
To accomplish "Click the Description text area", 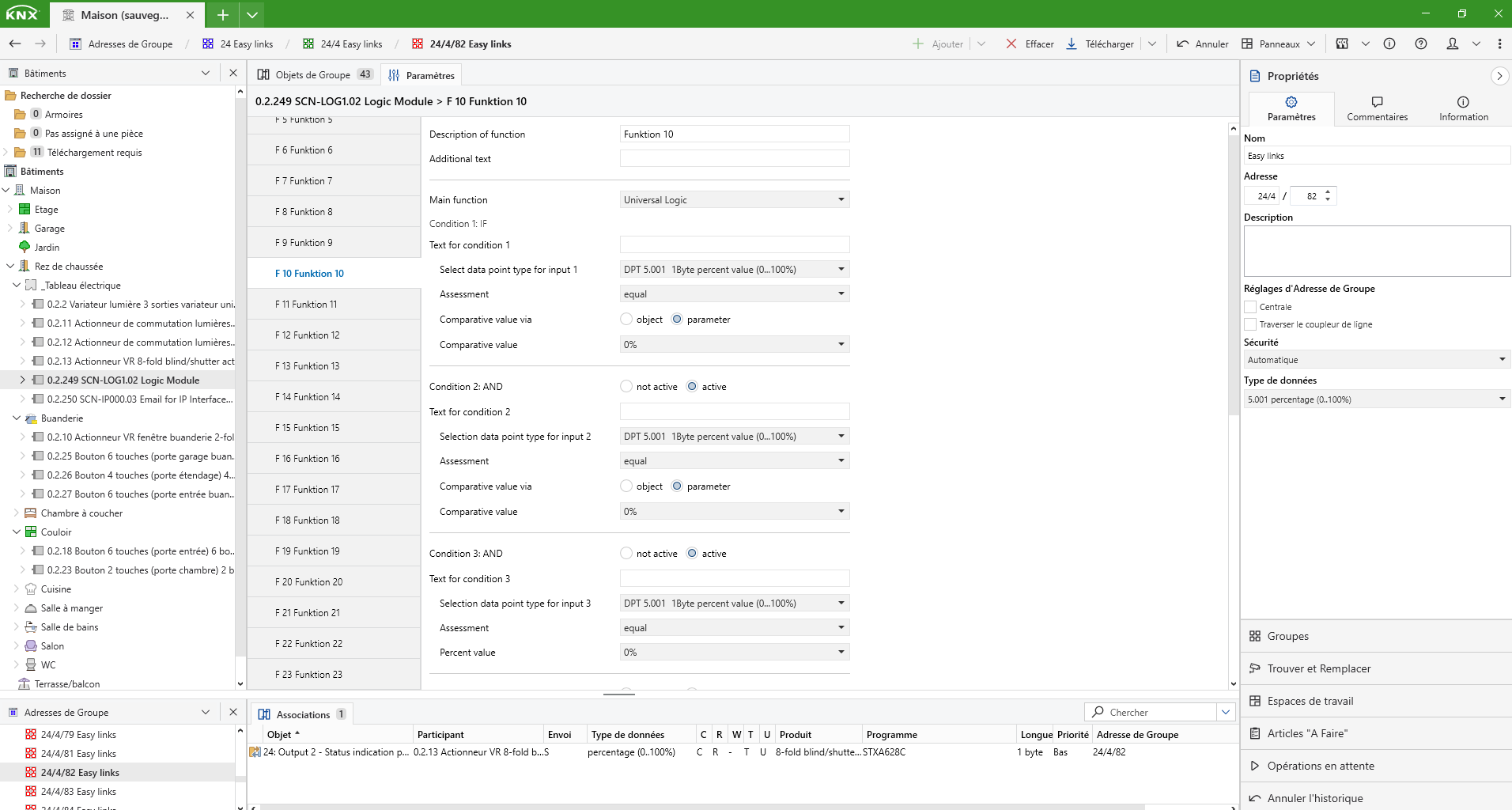I will click(x=1377, y=251).
